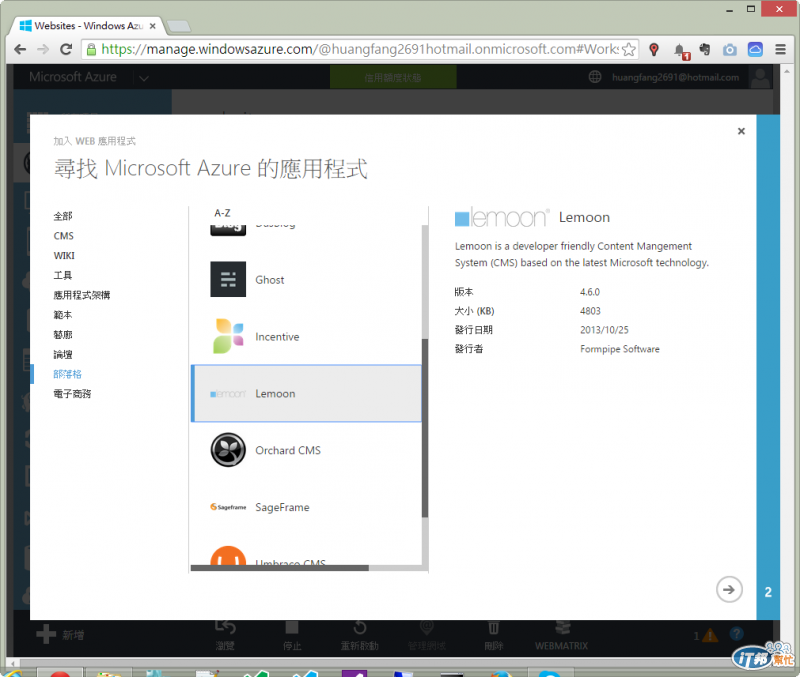The width and height of the screenshot is (800, 677).
Task: Click the Evernote elephant extension icon
Action: 705,49
